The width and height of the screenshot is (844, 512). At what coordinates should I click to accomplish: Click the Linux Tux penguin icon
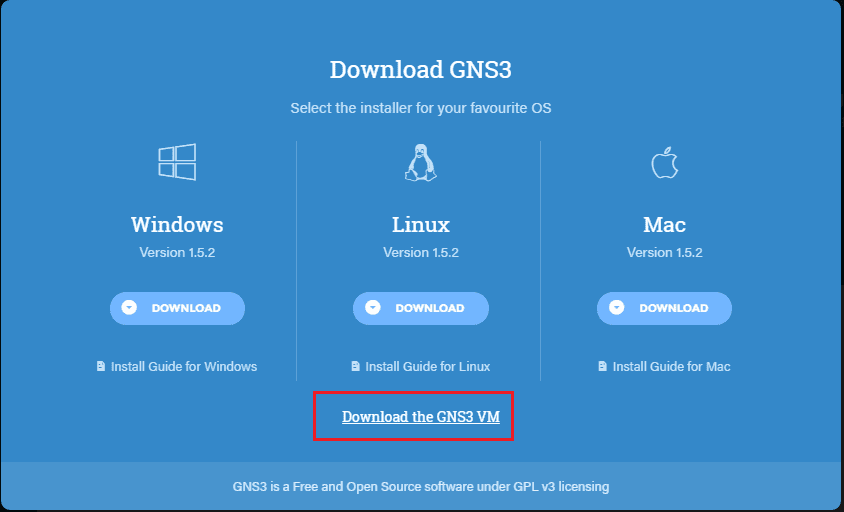coord(420,163)
